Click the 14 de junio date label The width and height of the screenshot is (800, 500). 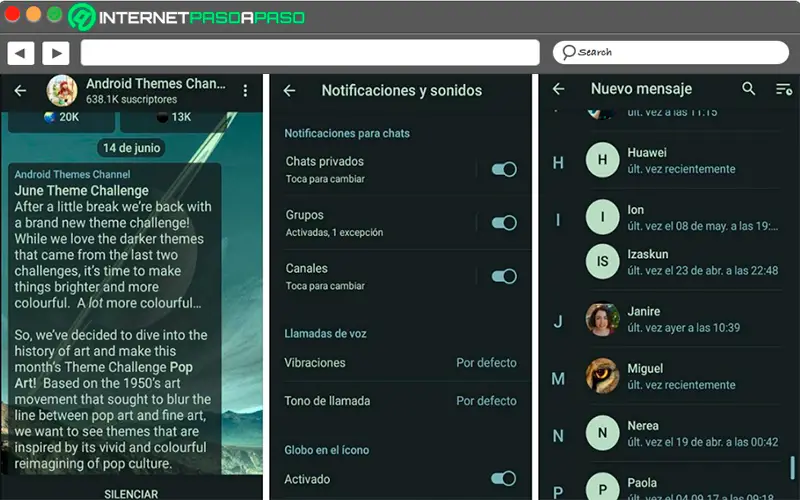tap(132, 148)
